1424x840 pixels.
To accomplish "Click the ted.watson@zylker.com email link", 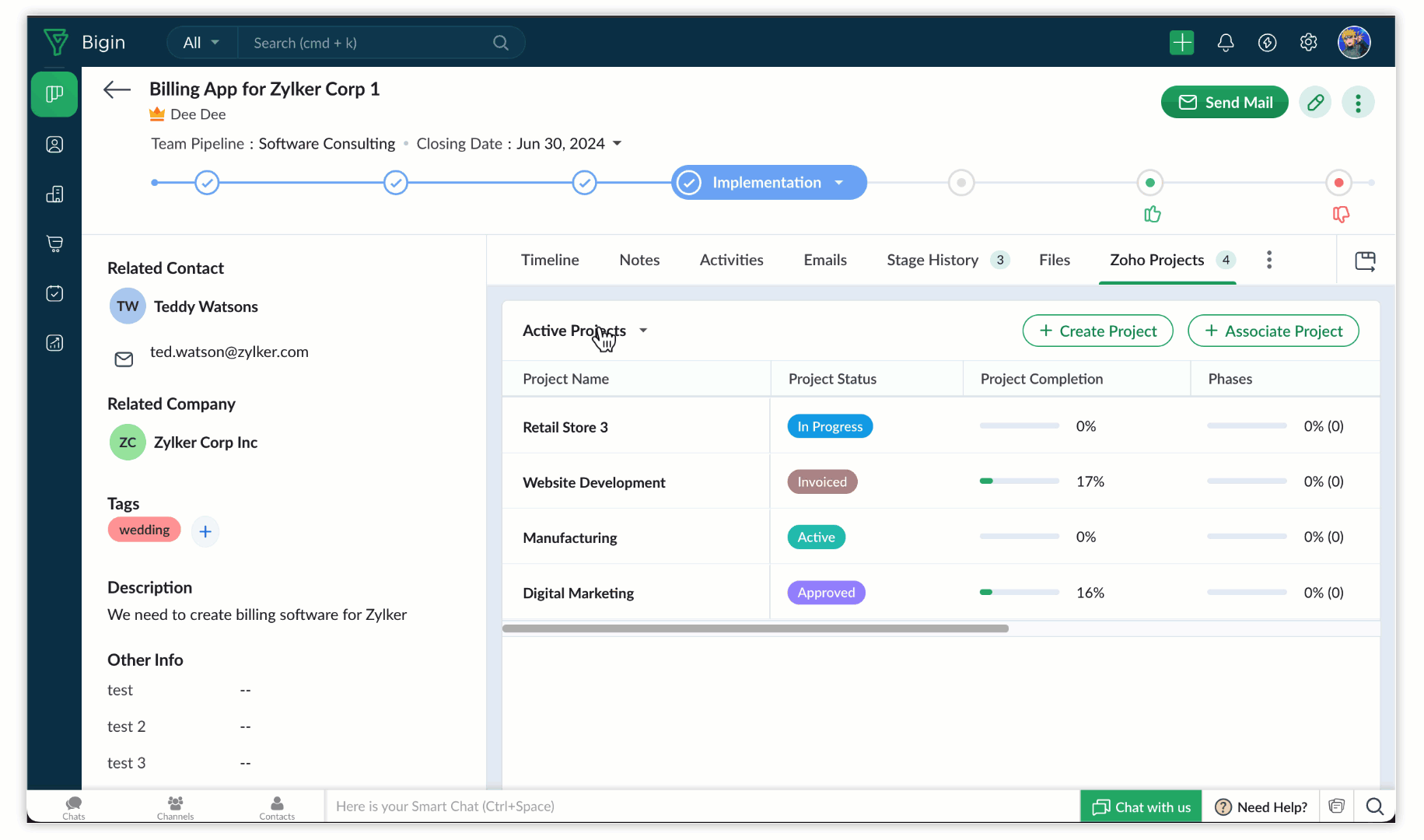I will (229, 352).
